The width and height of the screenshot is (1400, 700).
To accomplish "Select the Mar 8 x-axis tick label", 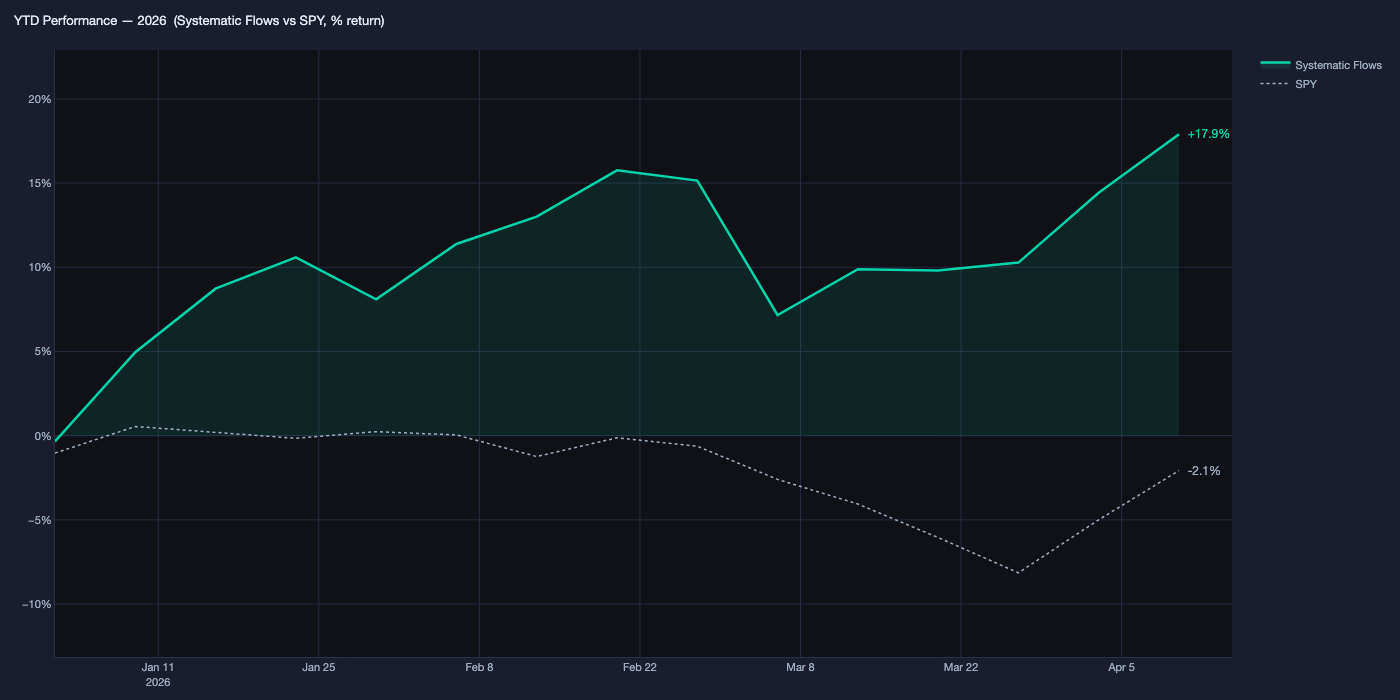I will (x=800, y=667).
